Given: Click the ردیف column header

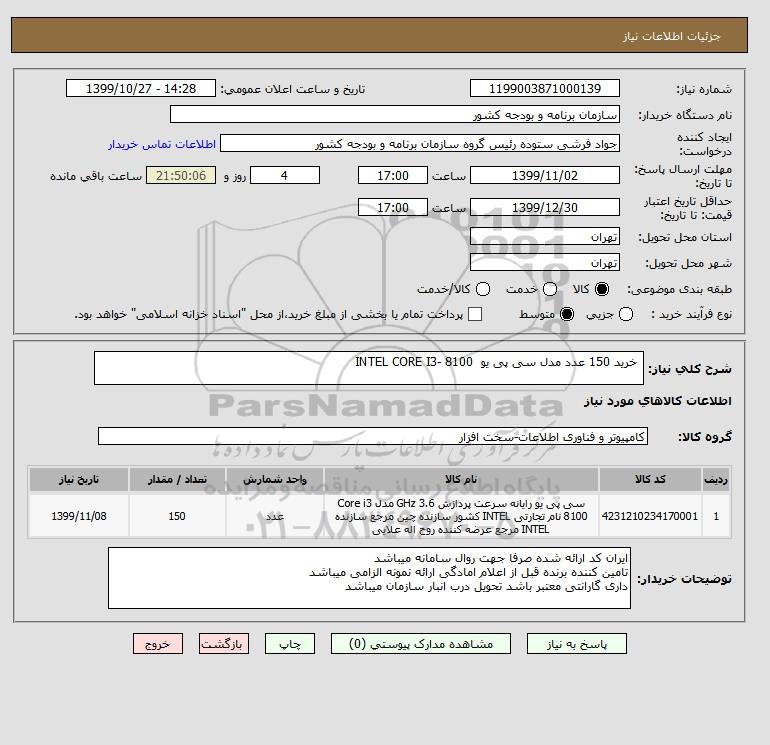Looking at the screenshot, I should tap(716, 479).
